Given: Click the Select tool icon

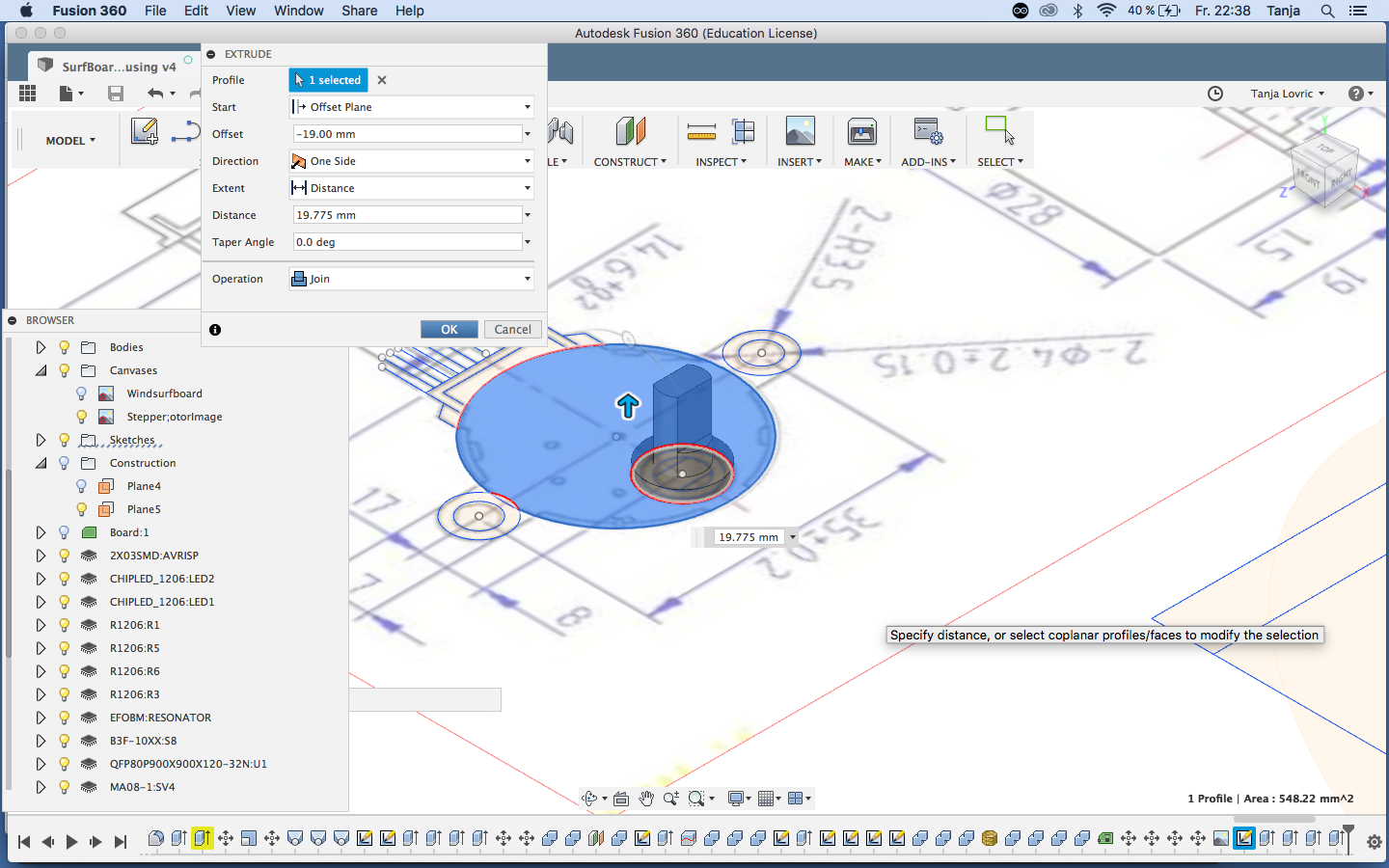Looking at the screenshot, I should pos(999,130).
